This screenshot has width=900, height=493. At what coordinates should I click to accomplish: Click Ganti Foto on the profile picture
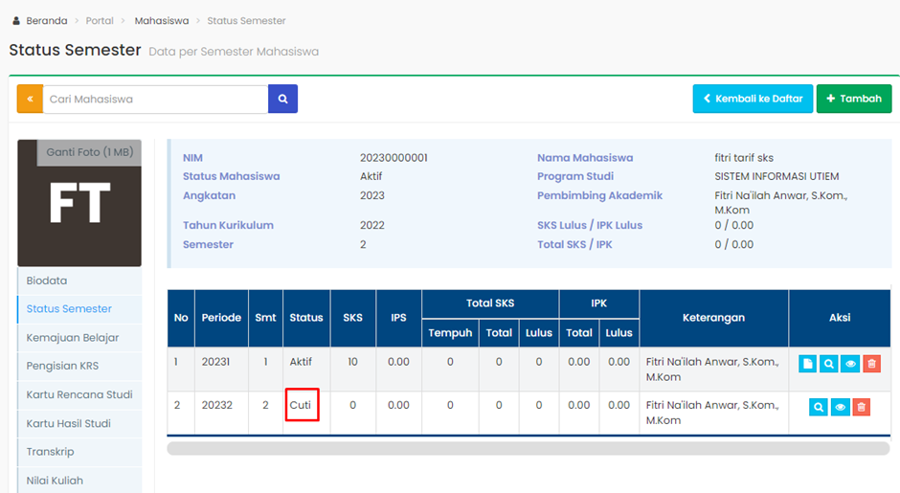pos(89,152)
